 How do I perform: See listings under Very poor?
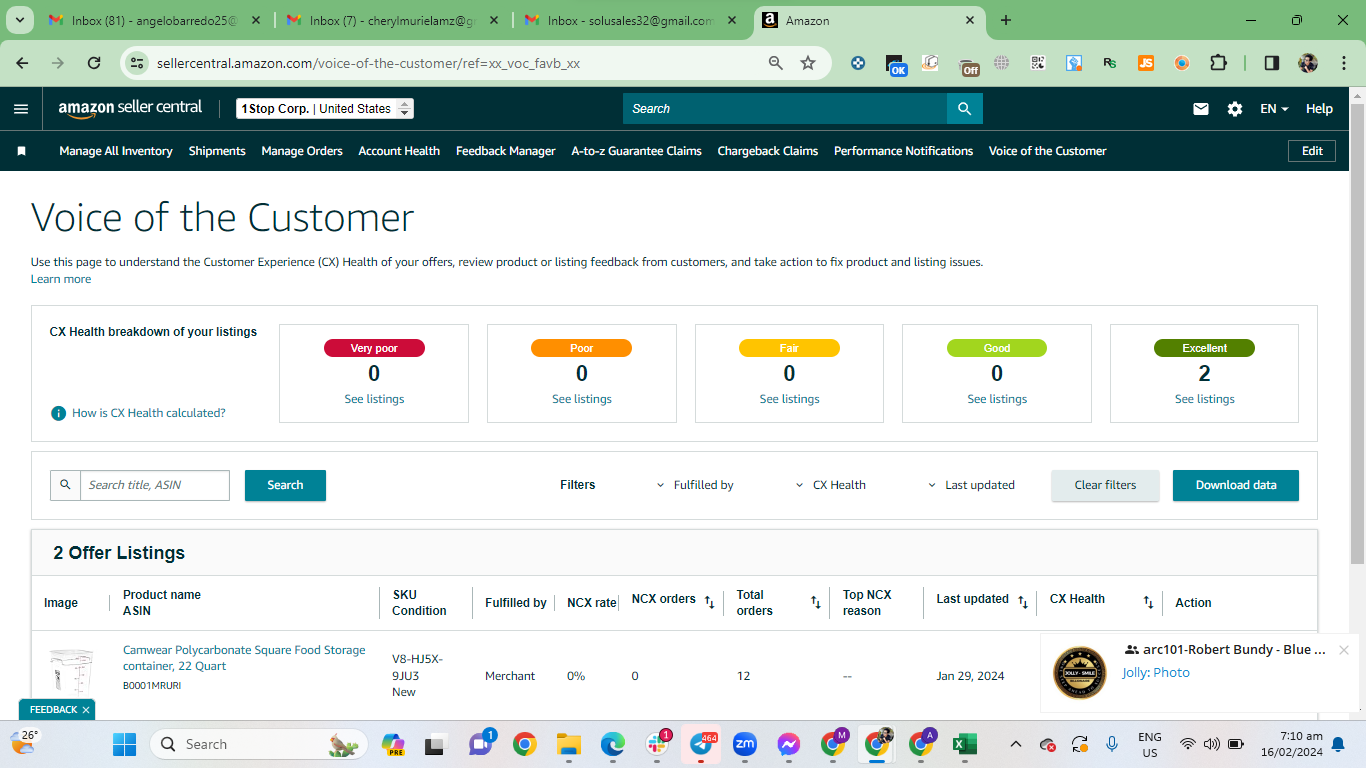pos(374,399)
